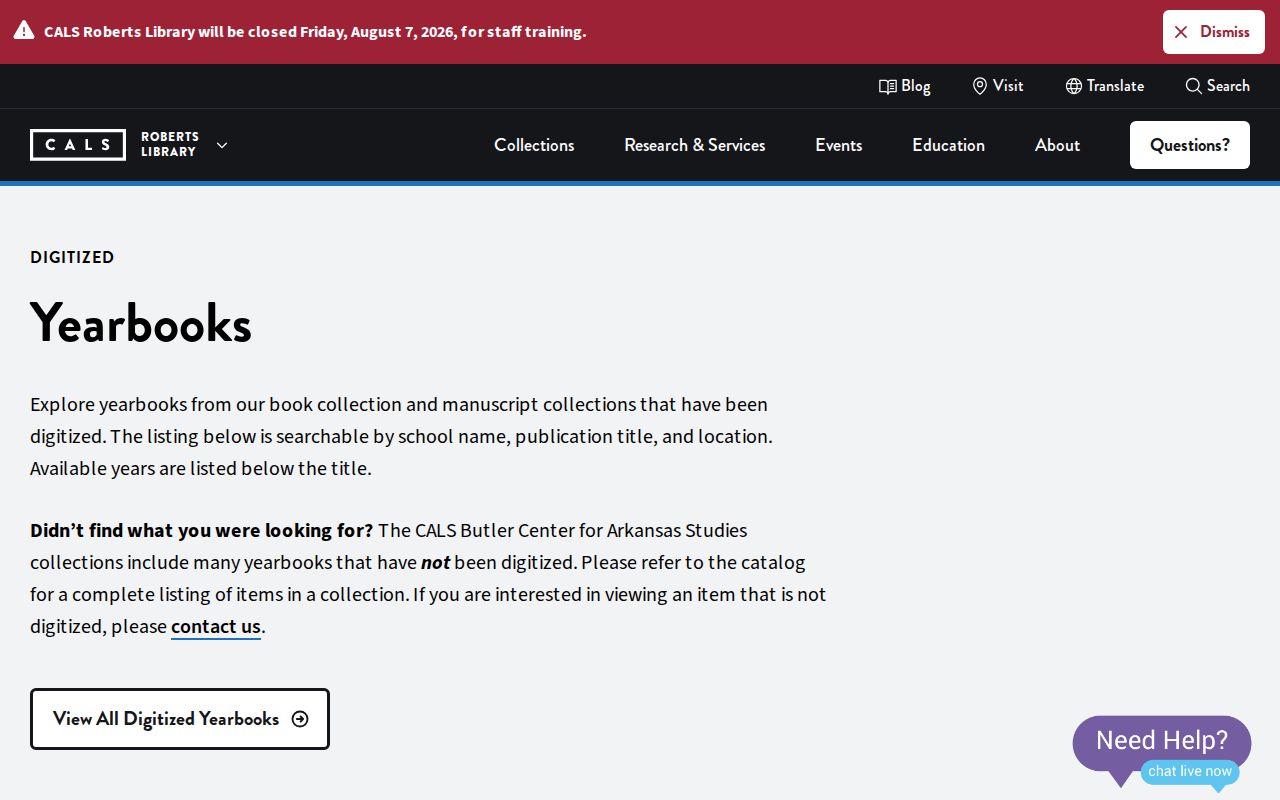Viewport: 1280px width, 800px height.
Task: Dismiss the library closure banner
Action: click(x=1213, y=32)
